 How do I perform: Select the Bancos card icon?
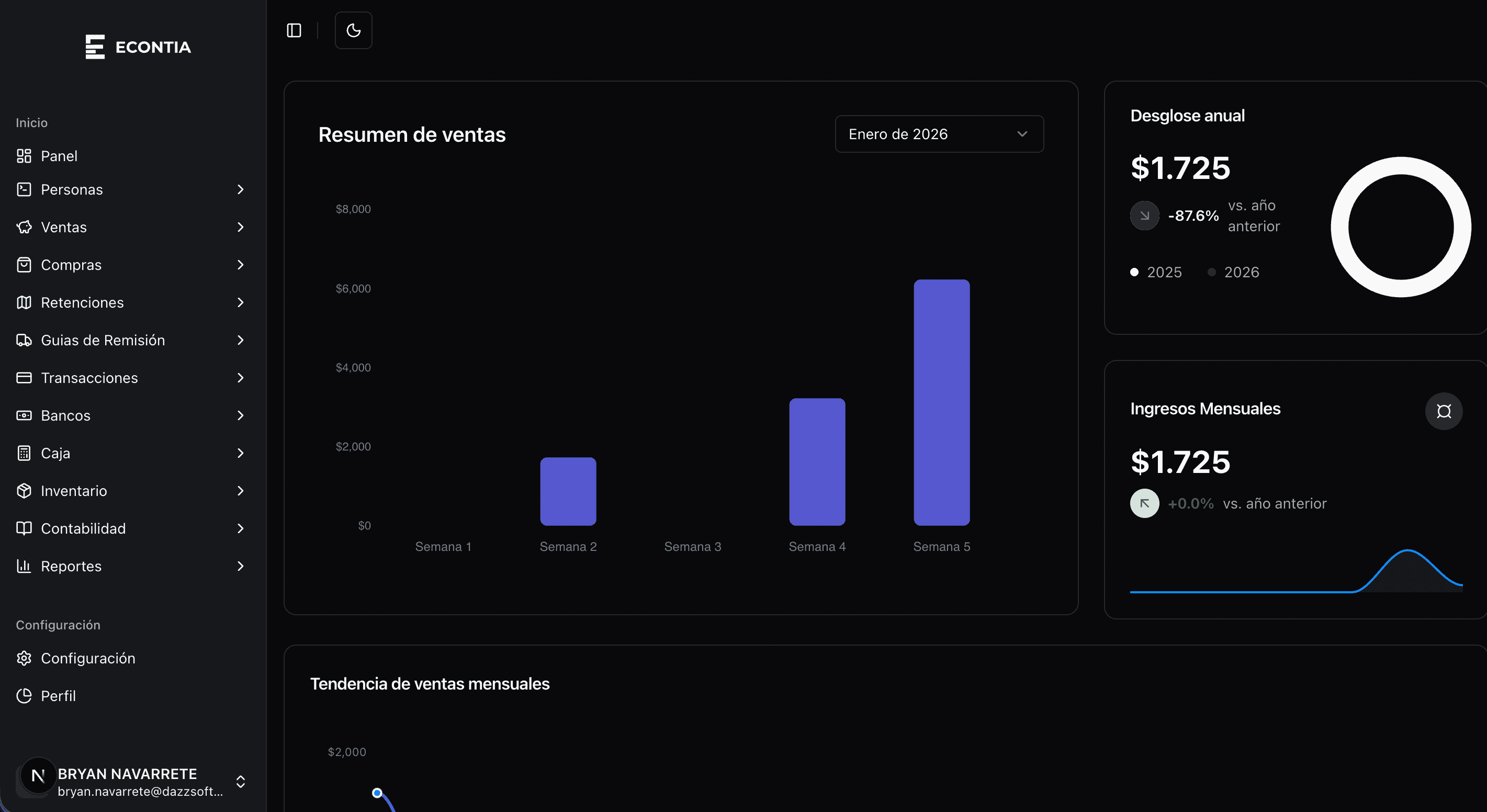pyautogui.click(x=24, y=415)
